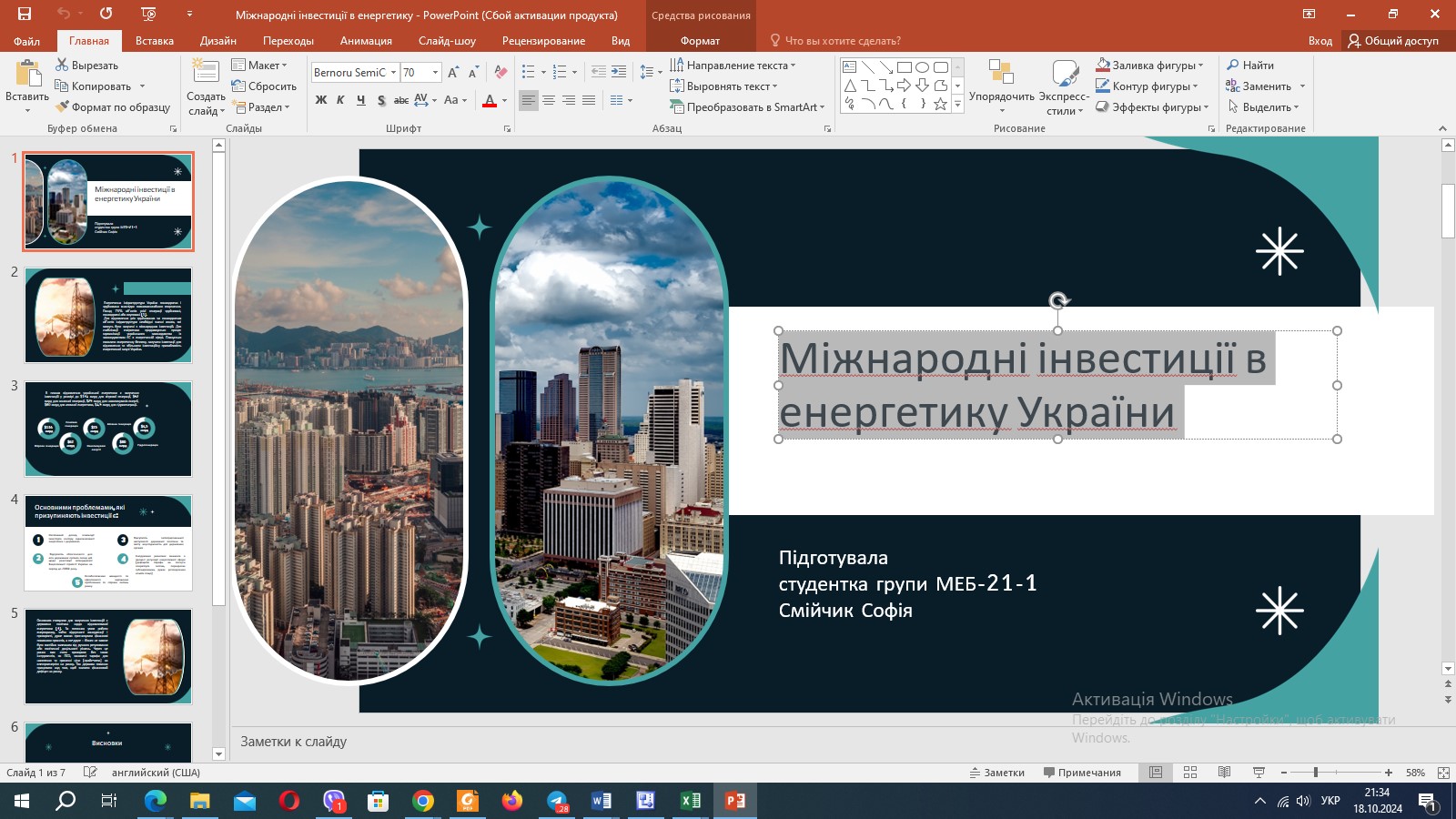This screenshot has height=819, width=1456.
Task: Switch to Reading view in status bar
Action: tap(1225, 773)
